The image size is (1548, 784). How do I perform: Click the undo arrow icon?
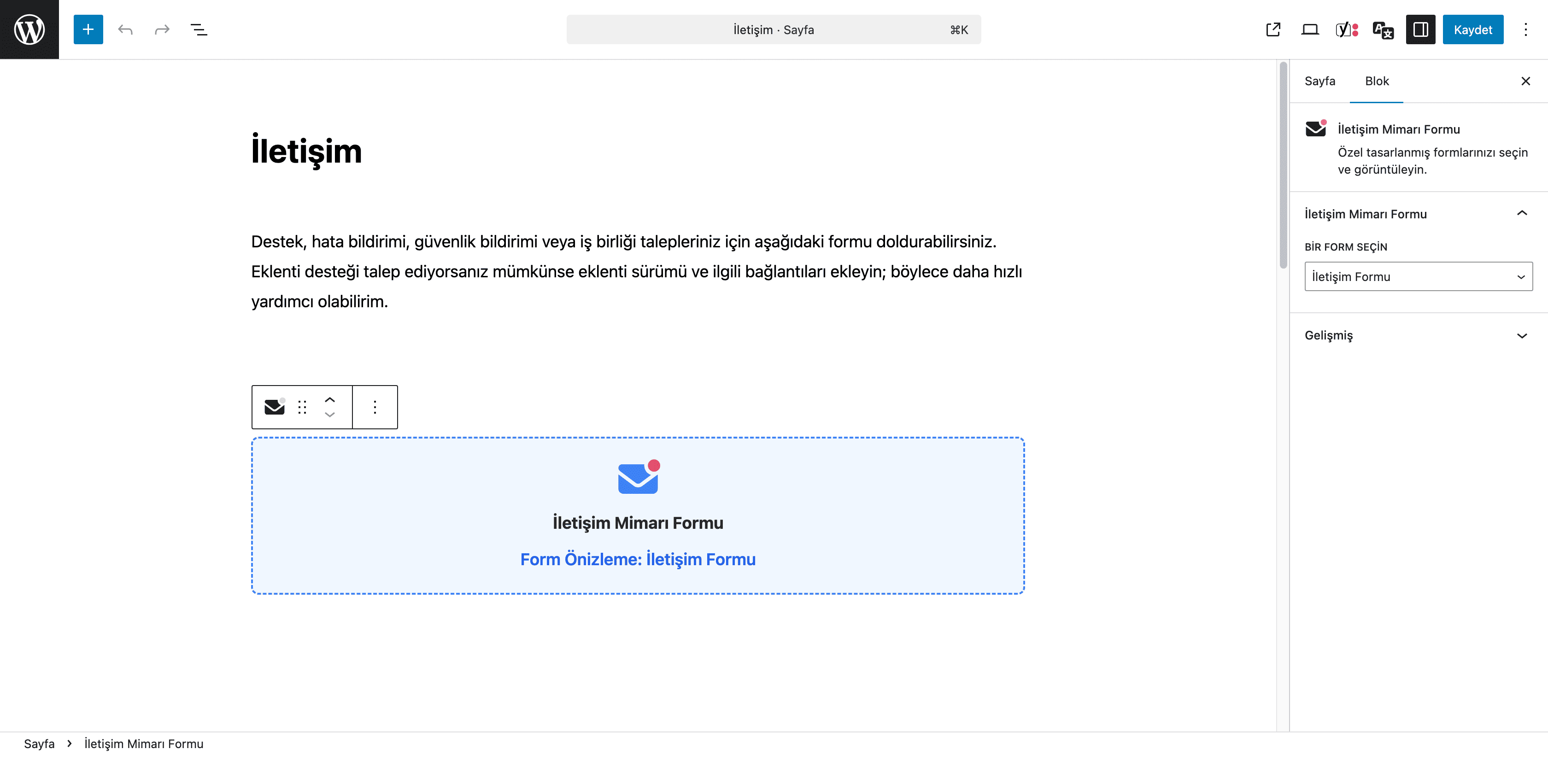pos(125,29)
